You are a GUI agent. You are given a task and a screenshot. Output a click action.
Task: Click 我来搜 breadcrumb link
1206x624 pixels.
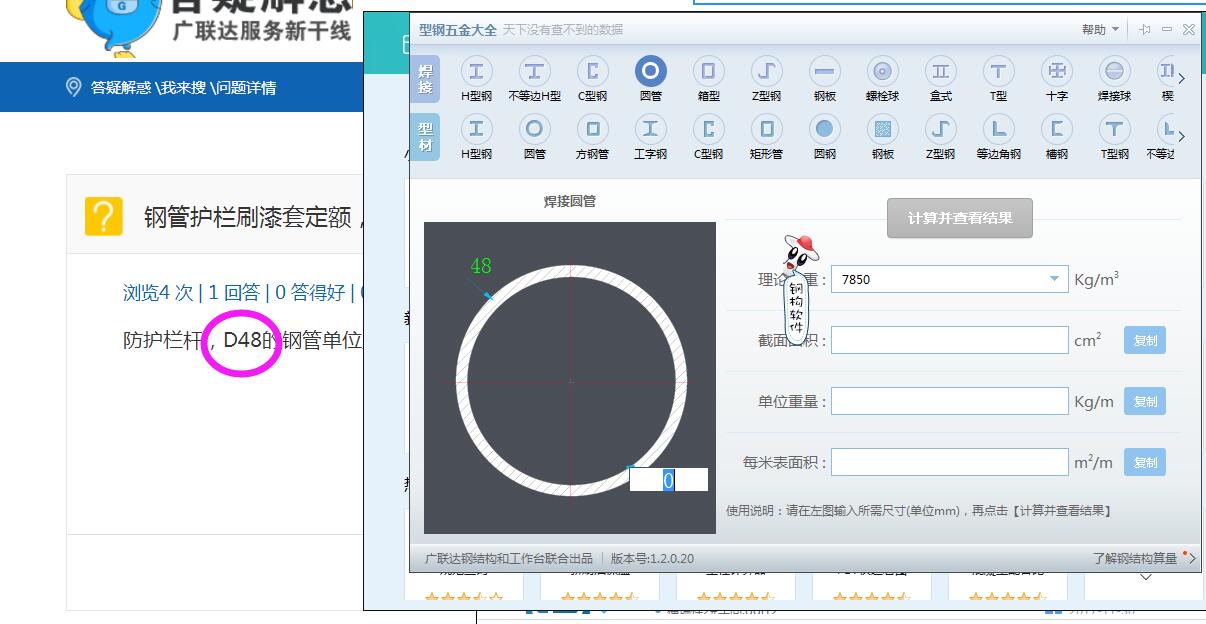point(182,87)
